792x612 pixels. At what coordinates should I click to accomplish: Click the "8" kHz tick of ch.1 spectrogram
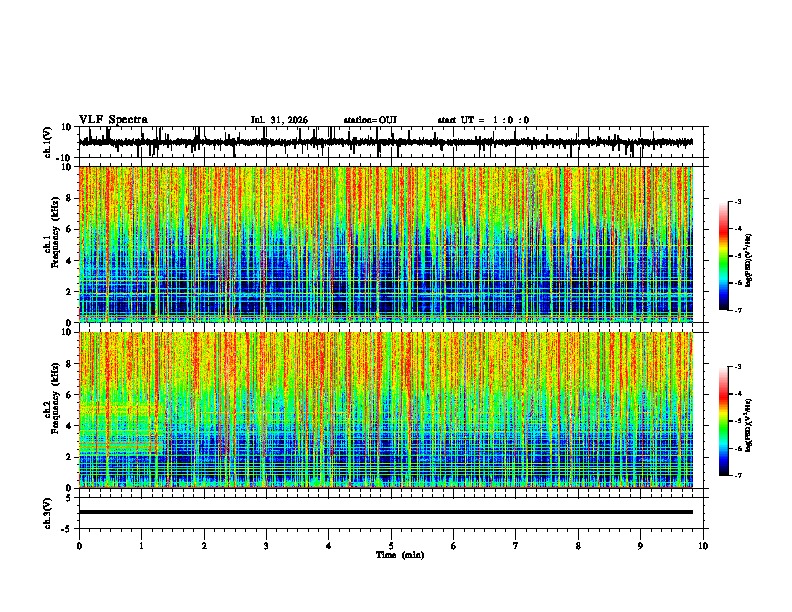[70, 198]
